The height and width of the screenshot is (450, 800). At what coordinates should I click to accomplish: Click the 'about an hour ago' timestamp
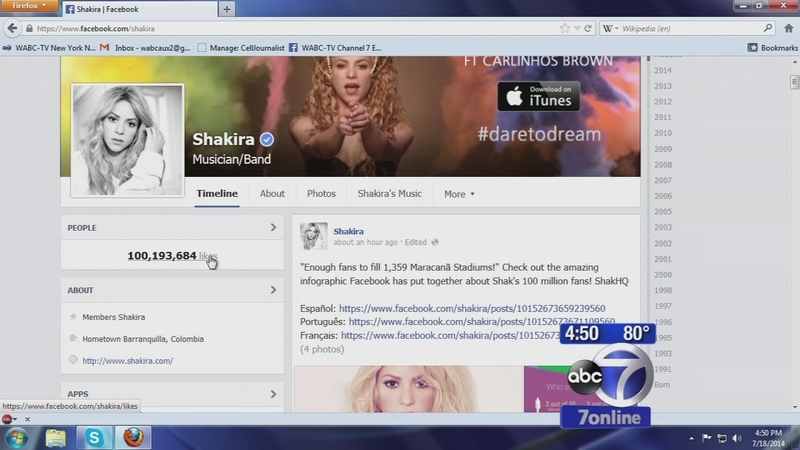click(365, 242)
